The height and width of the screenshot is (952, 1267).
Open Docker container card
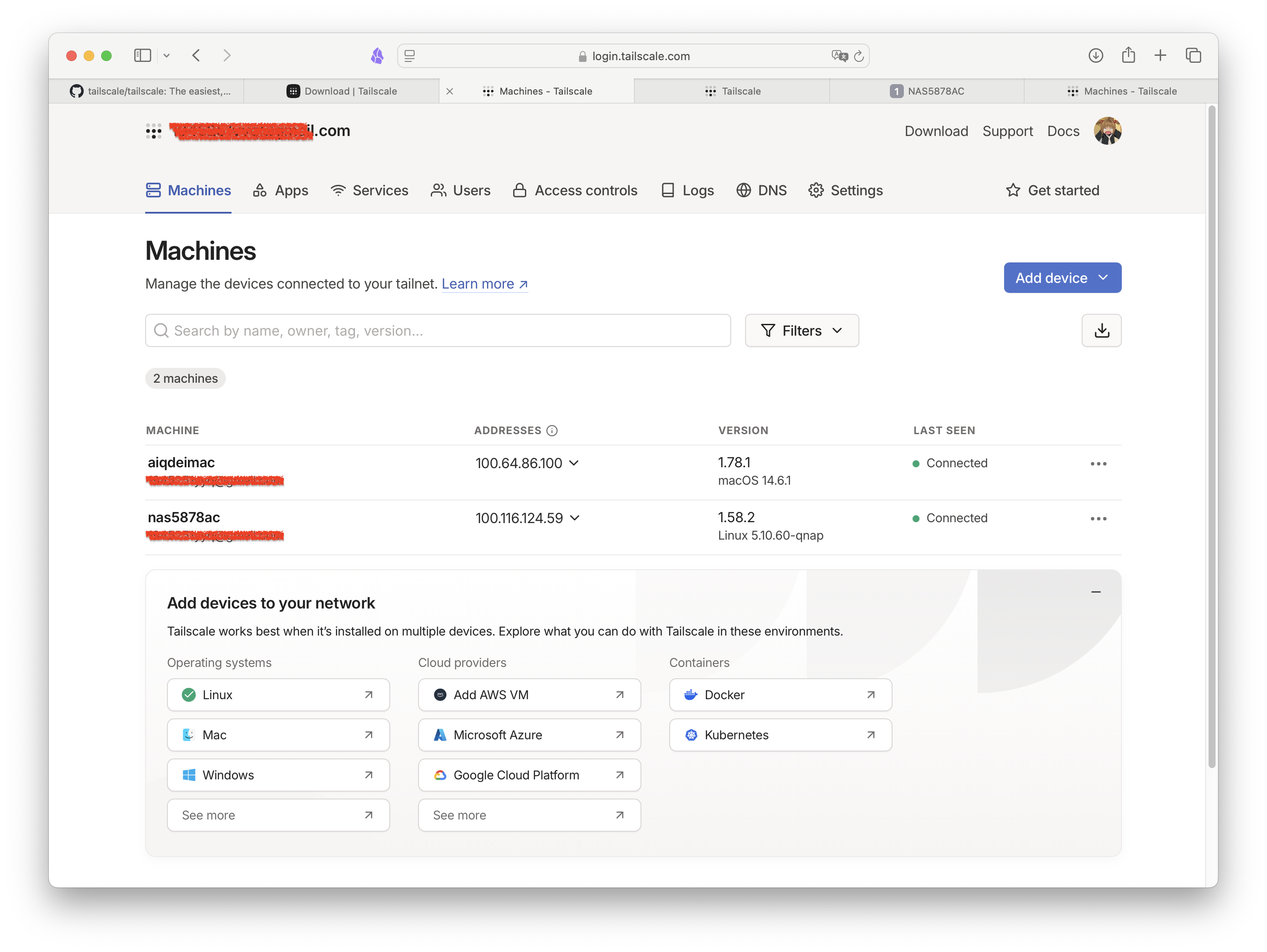[780, 695]
